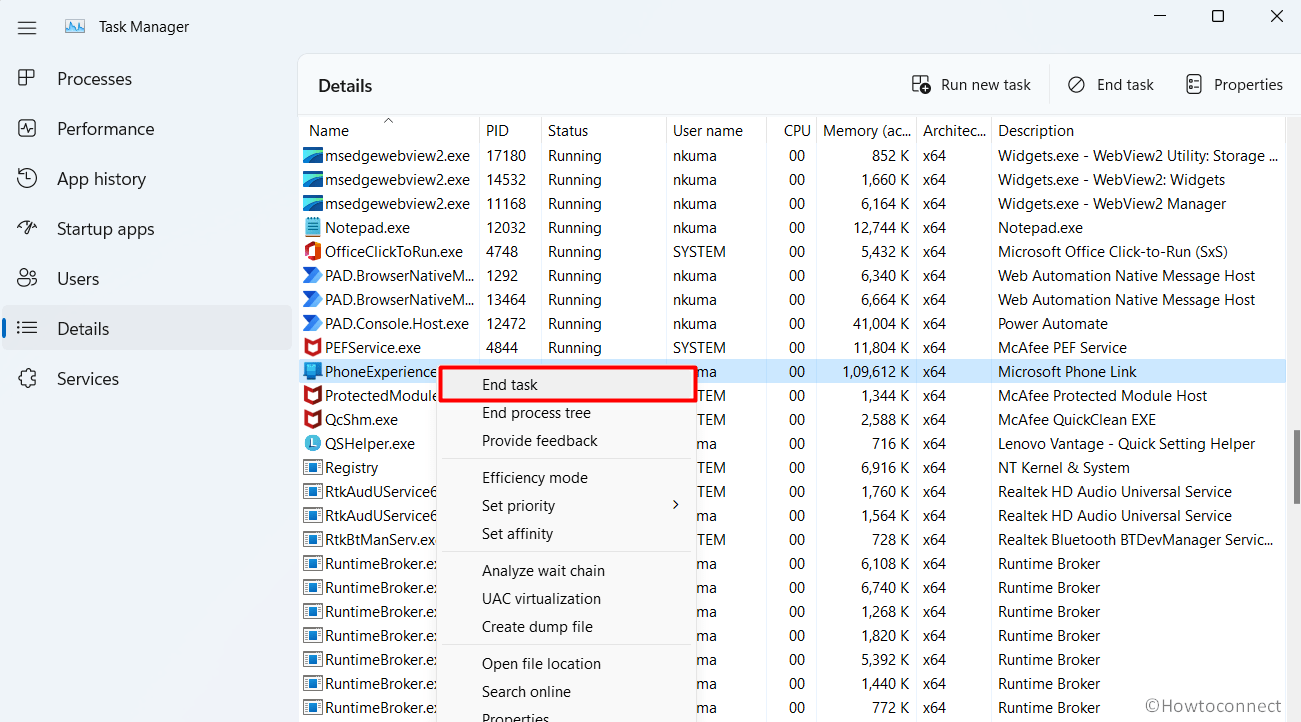Click the Run new task icon

click(921, 85)
